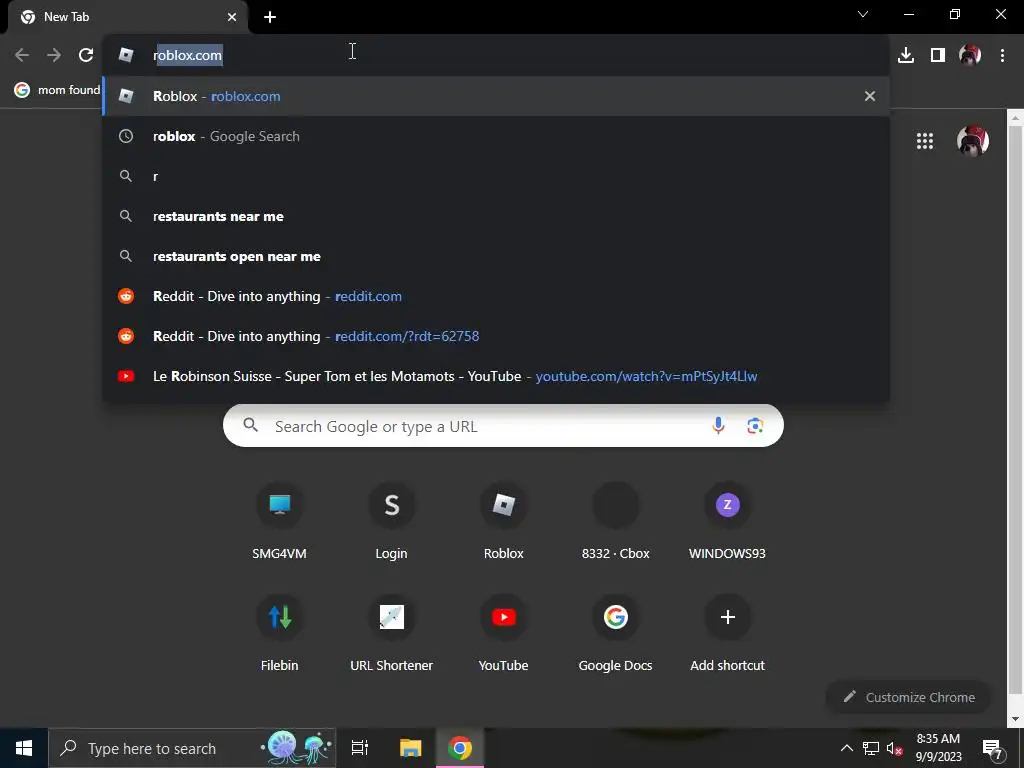Open the WINDOWS93 shortcut

(728, 522)
